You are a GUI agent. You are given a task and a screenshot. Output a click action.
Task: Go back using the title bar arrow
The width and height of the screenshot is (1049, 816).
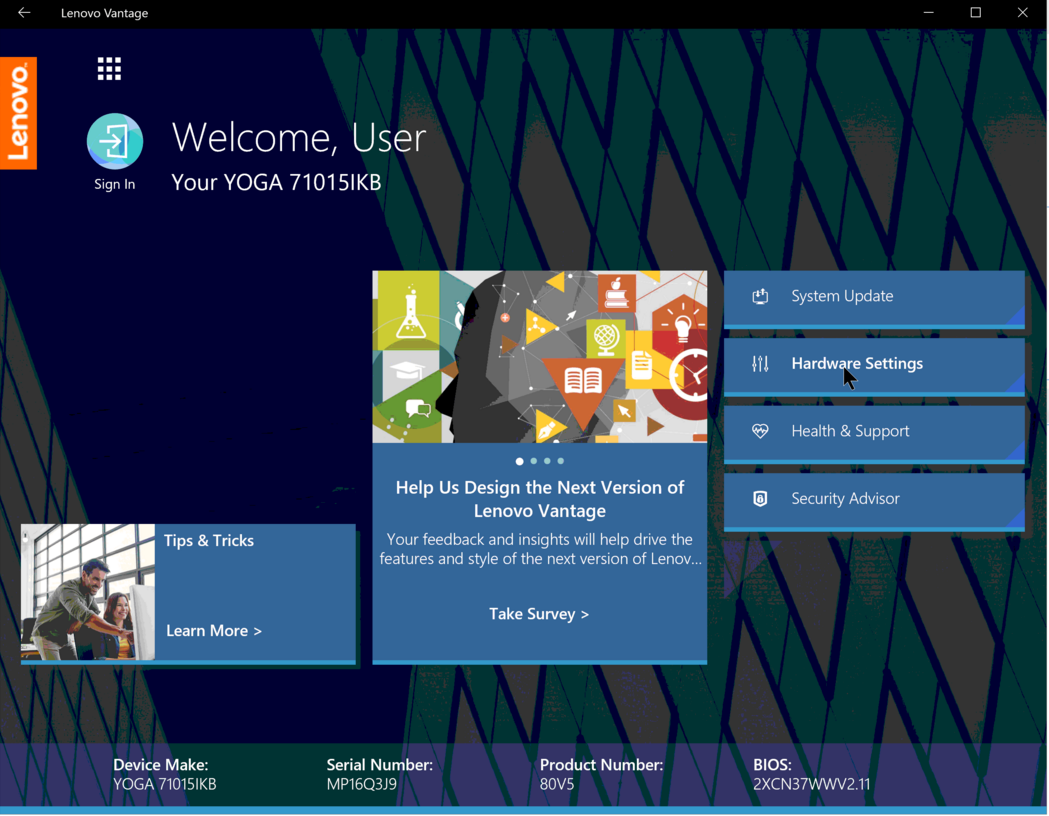[x=24, y=13]
